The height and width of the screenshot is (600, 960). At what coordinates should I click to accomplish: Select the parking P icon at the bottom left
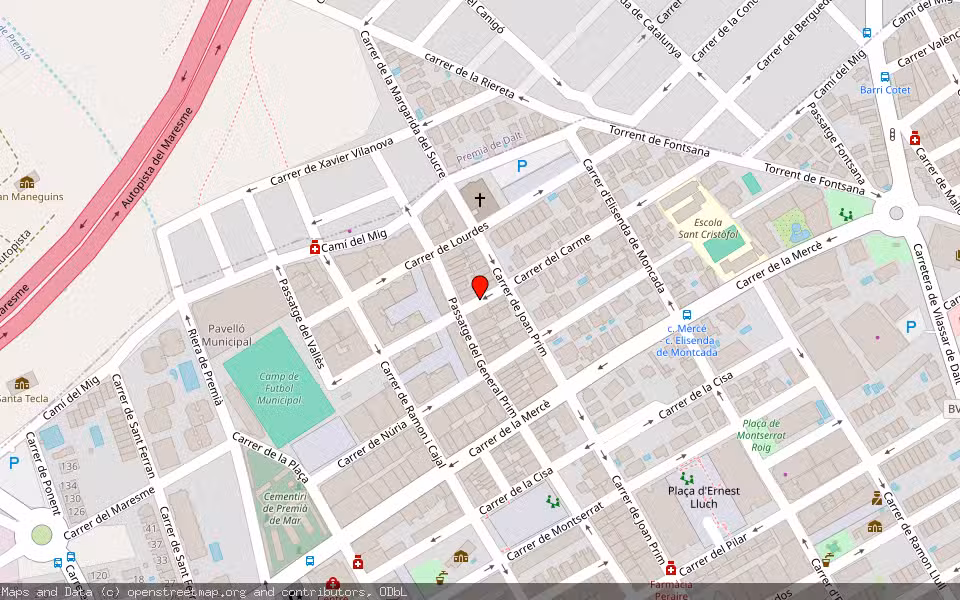coord(14,463)
